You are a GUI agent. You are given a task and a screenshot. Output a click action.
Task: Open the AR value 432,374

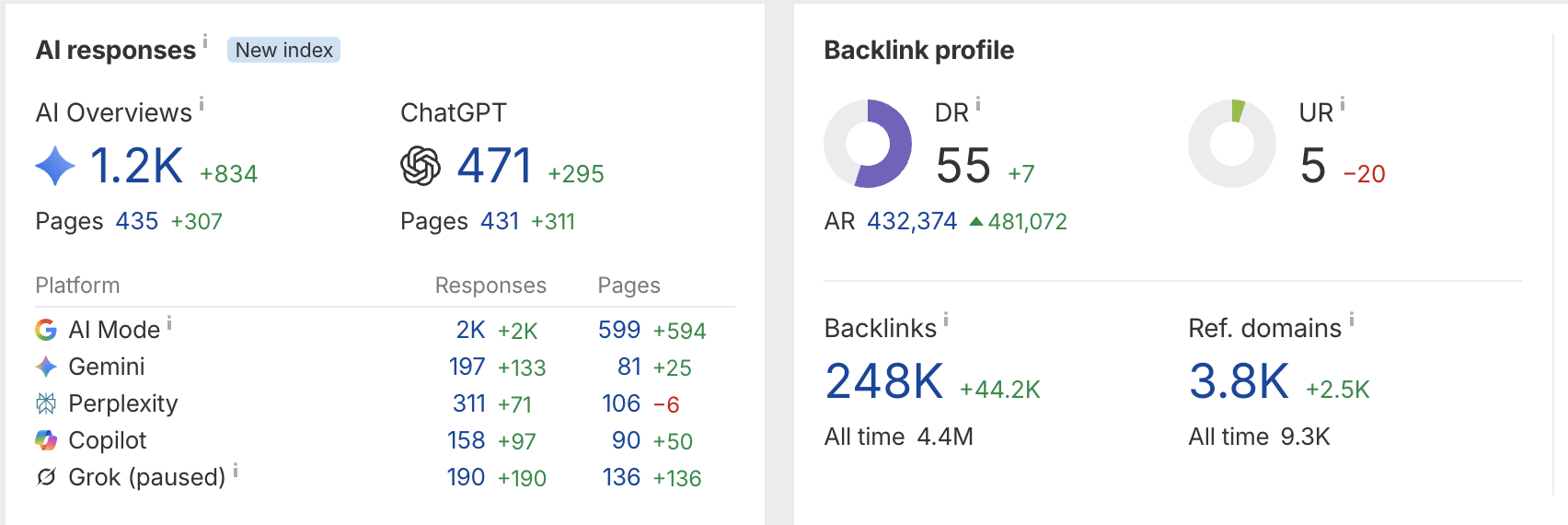[912, 221]
